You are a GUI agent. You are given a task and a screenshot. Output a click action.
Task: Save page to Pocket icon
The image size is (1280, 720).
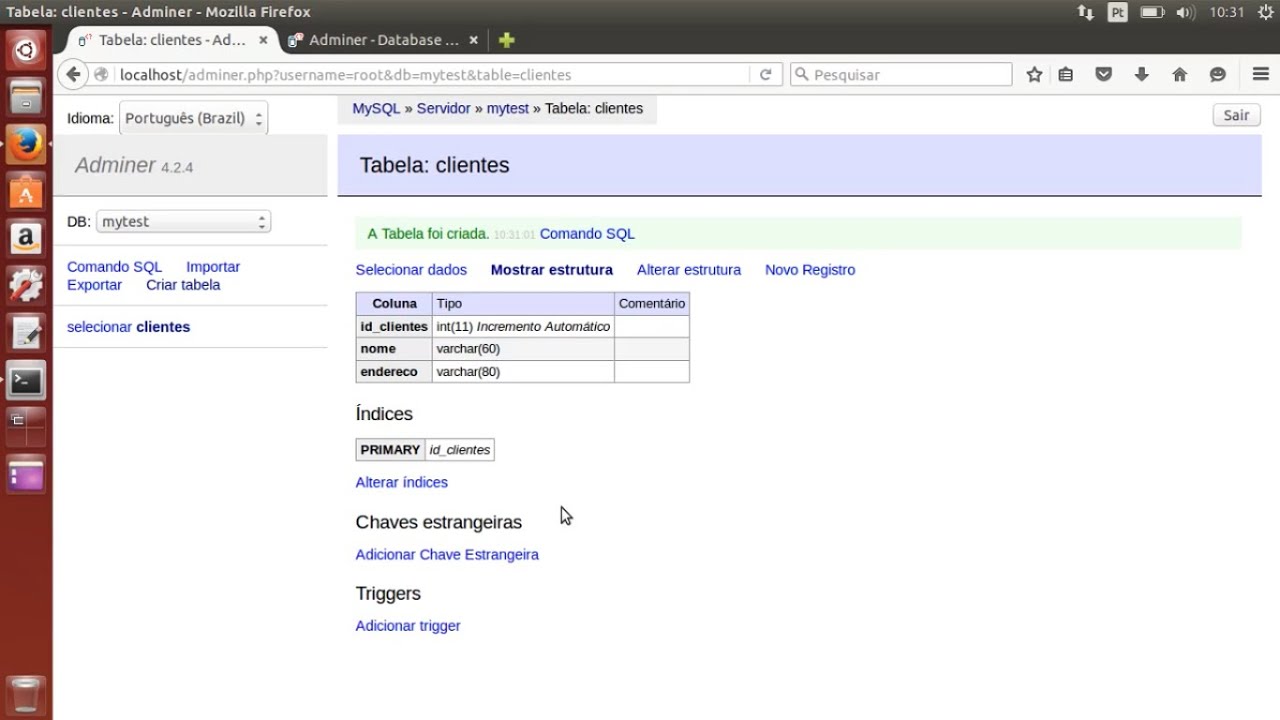tap(1104, 75)
